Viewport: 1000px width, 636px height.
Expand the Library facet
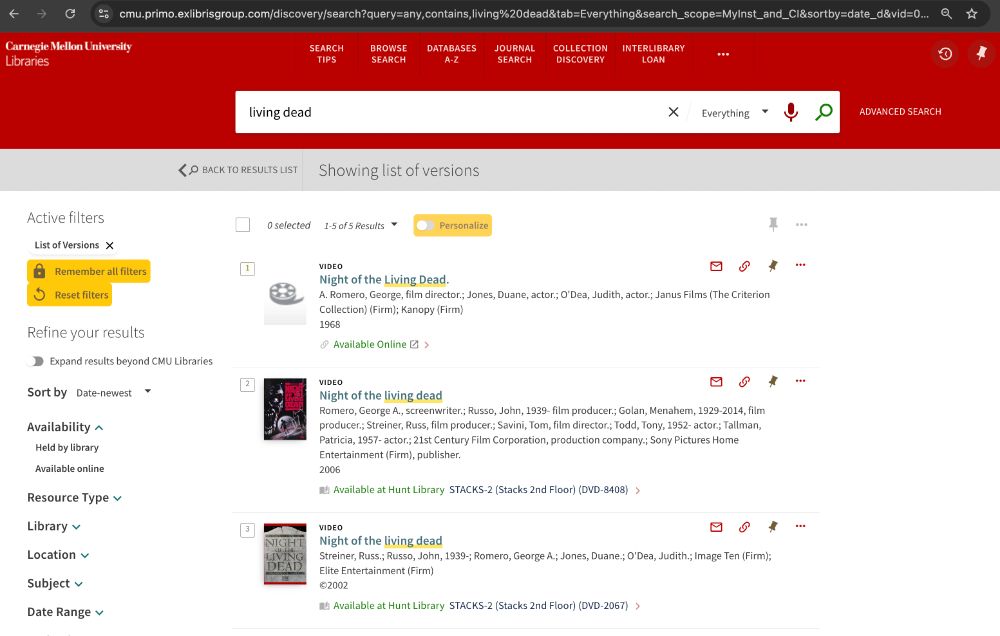point(54,526)
